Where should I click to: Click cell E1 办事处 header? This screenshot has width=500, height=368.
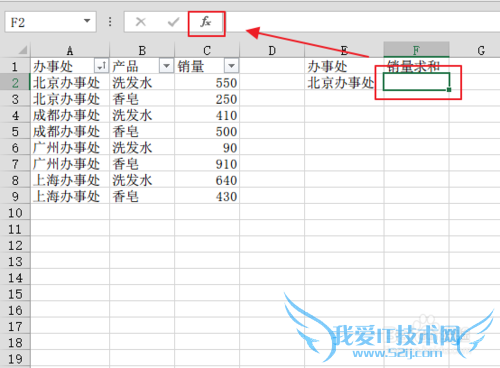pos(344,66)
